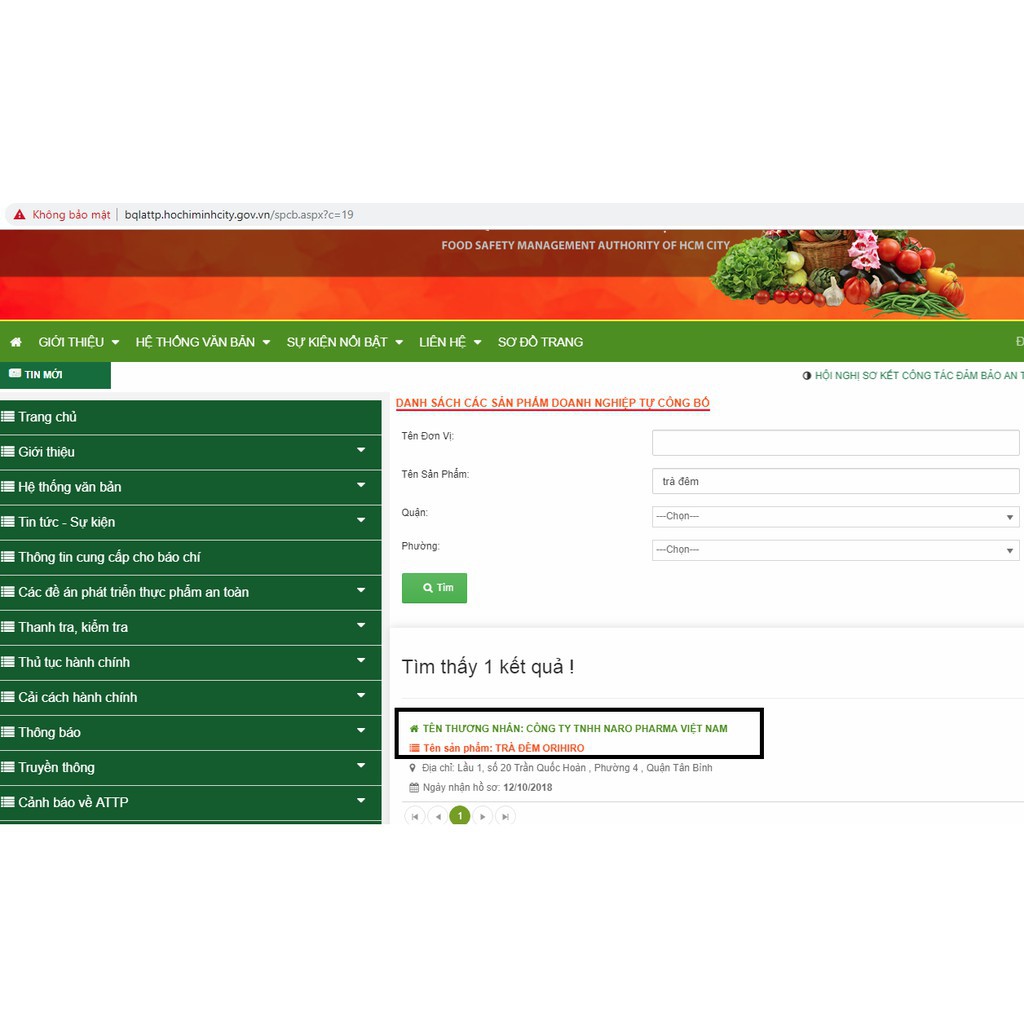Go to previous page pagination arrow
The width and height of the screenshot is (1024, 1024).
[437, 816]
